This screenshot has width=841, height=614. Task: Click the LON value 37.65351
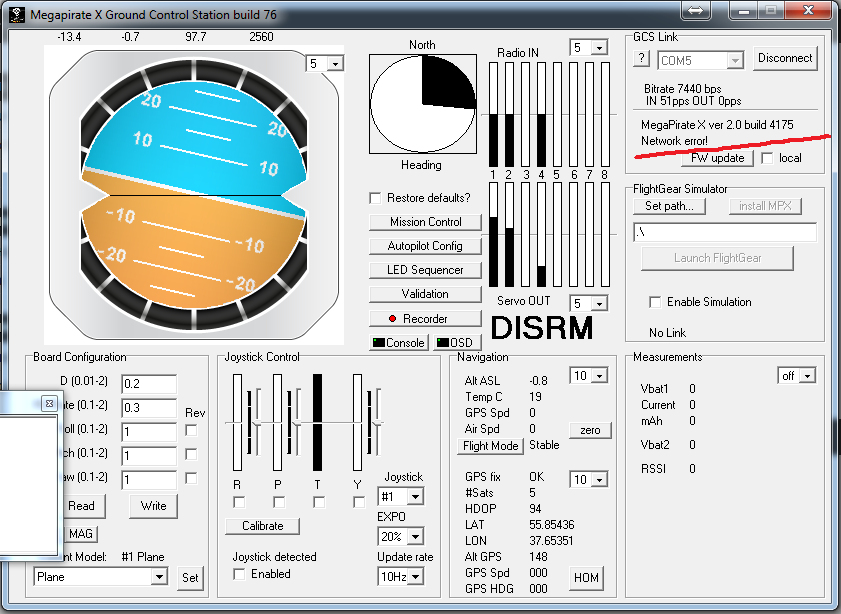click(551, 541)
